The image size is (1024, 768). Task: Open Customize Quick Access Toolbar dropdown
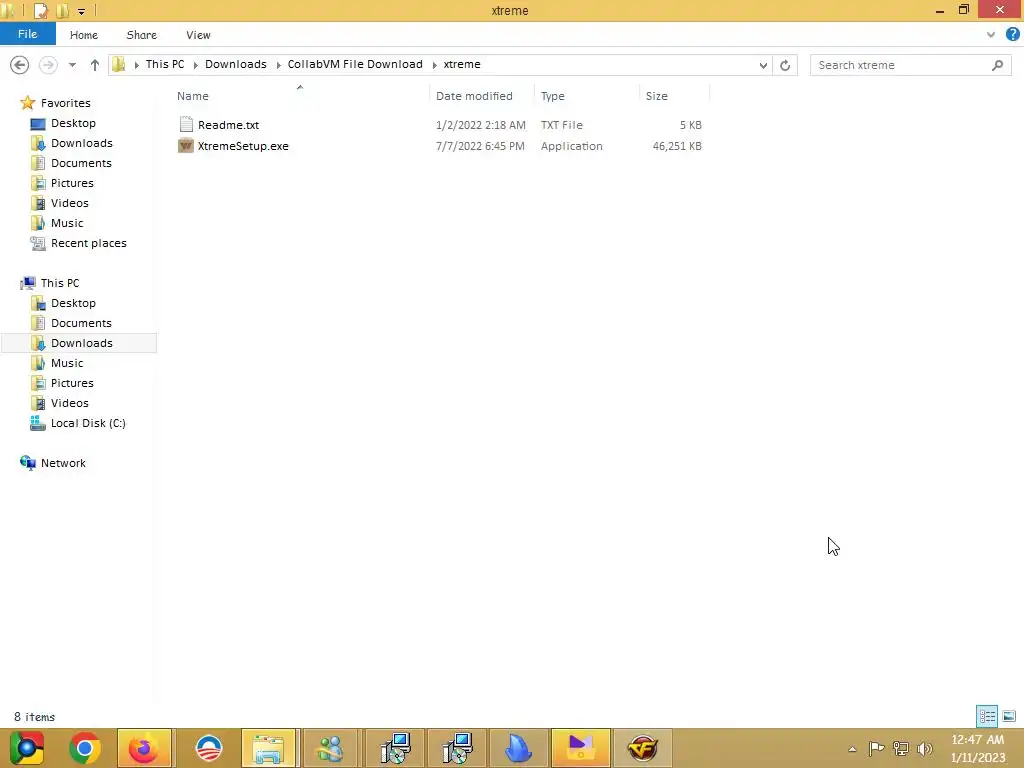click(81, 11)
